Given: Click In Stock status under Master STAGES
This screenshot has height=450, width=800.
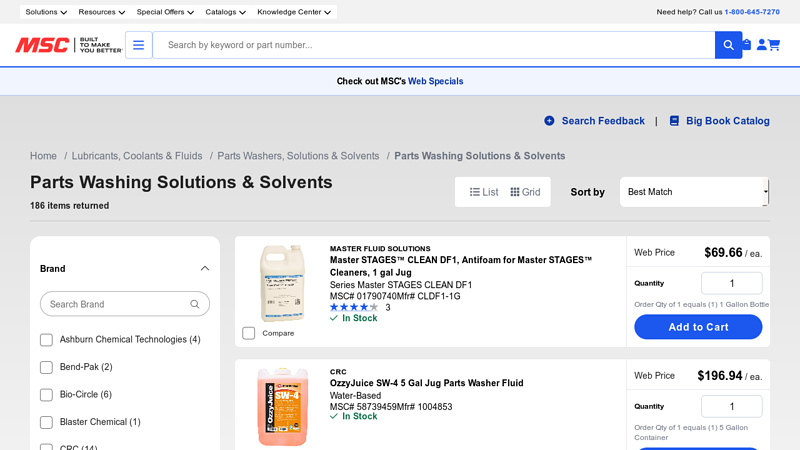Looking at the screenshot, I should click(x=354, y=318).
